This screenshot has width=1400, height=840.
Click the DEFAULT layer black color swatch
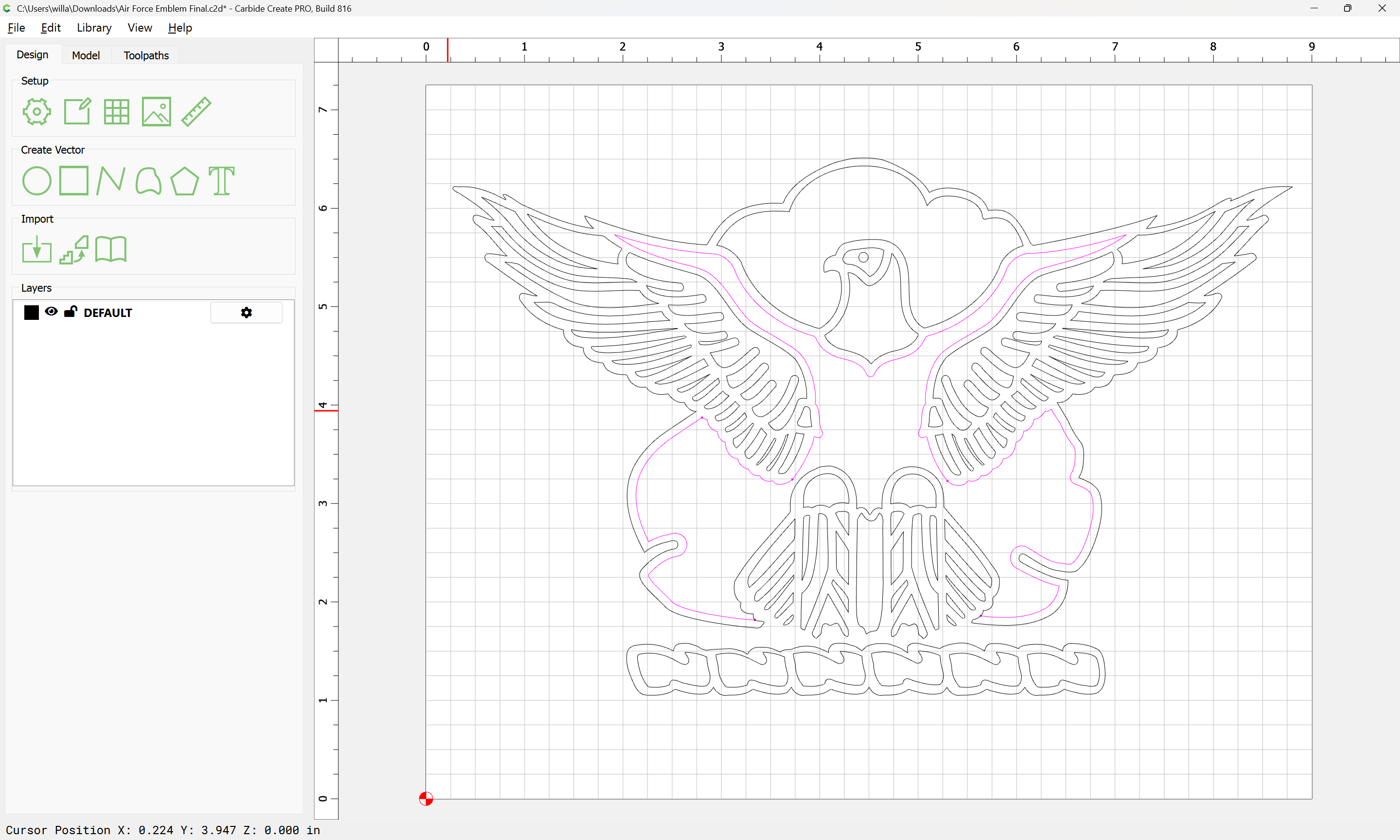(32, 313)
